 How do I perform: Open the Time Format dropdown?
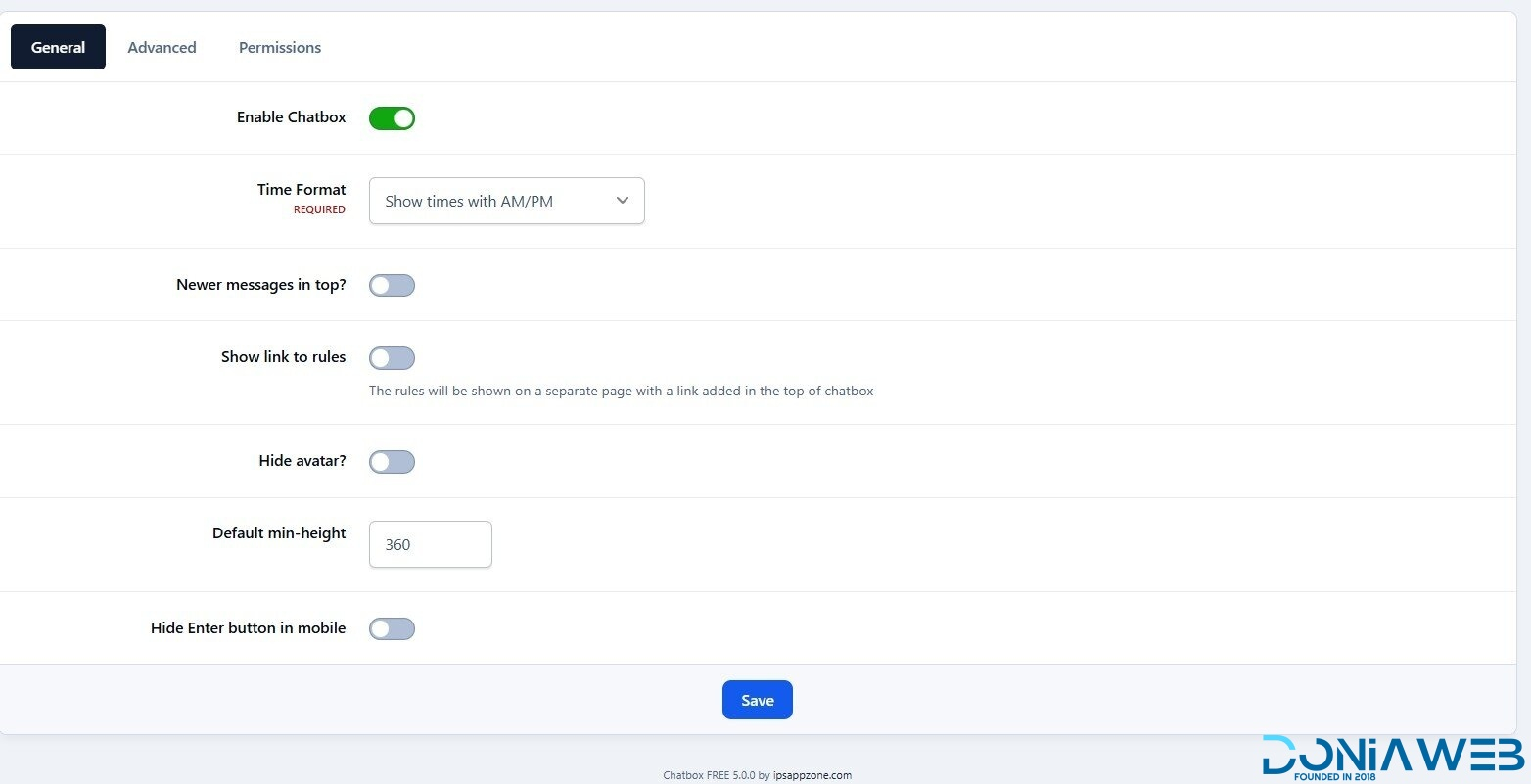(x=506, y=201)
